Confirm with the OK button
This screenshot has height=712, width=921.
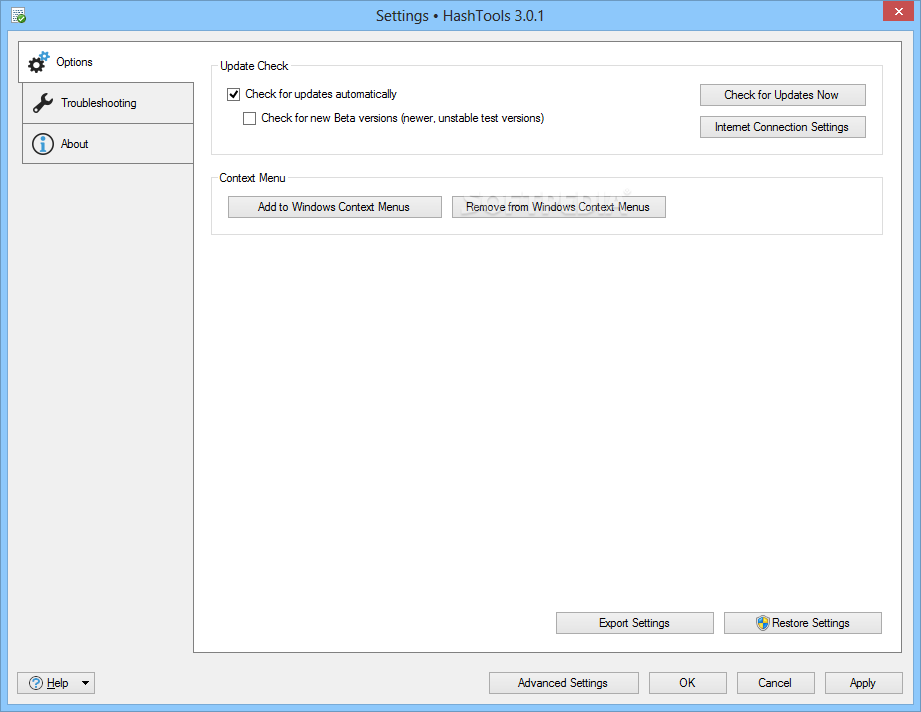[688, 683]
